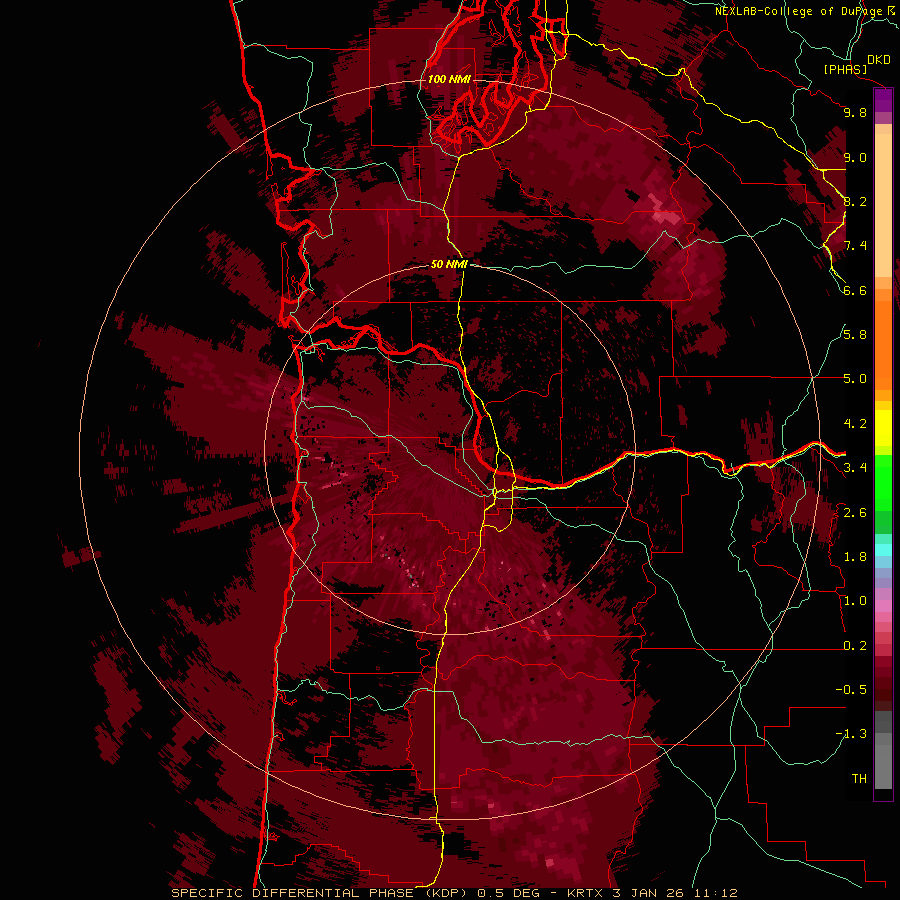Select the 5.8 scale value
The image size is (900, 900).
[855, 335]
